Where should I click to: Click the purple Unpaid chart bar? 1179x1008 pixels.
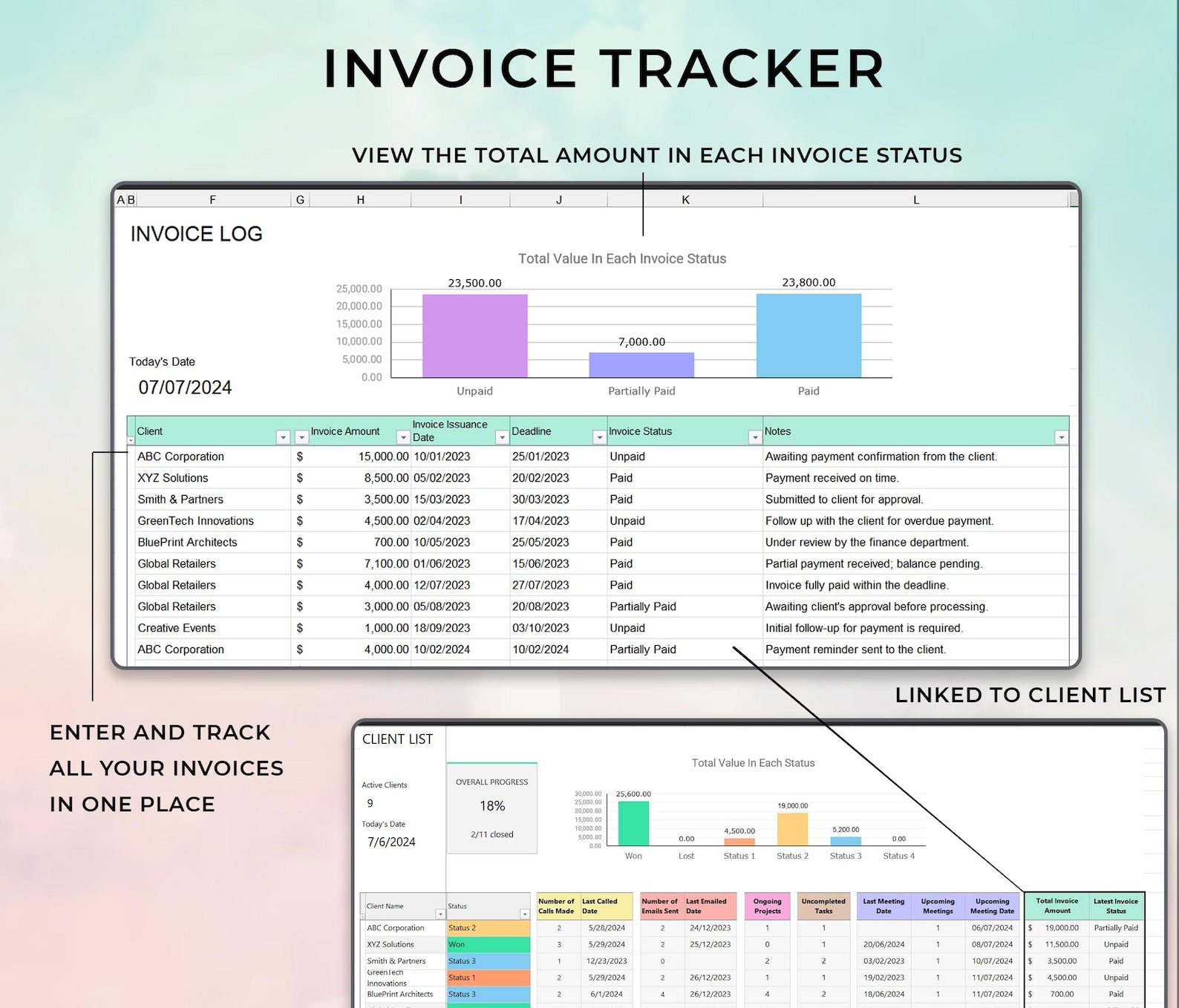(474, 336)
